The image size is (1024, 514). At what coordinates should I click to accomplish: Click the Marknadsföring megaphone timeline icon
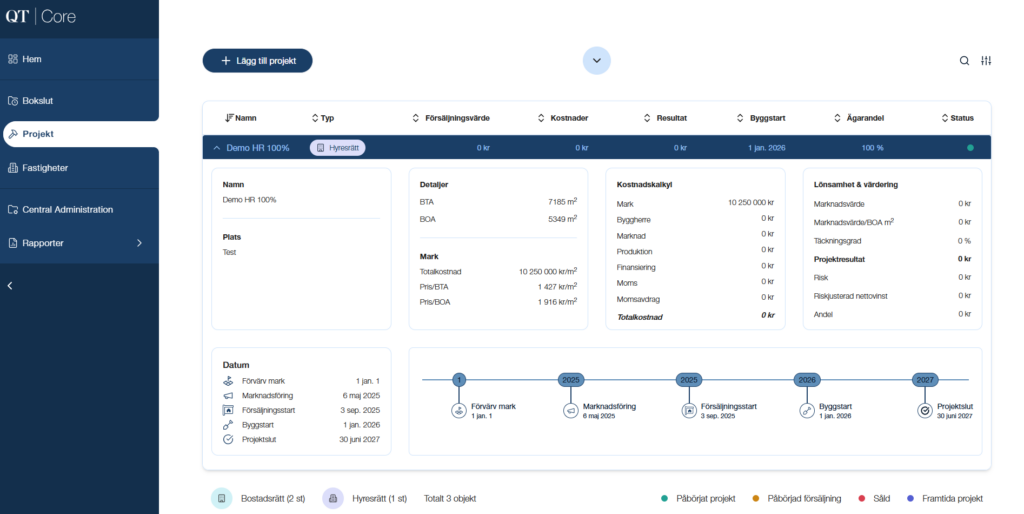pyautogui.click(x=571, y=410)
